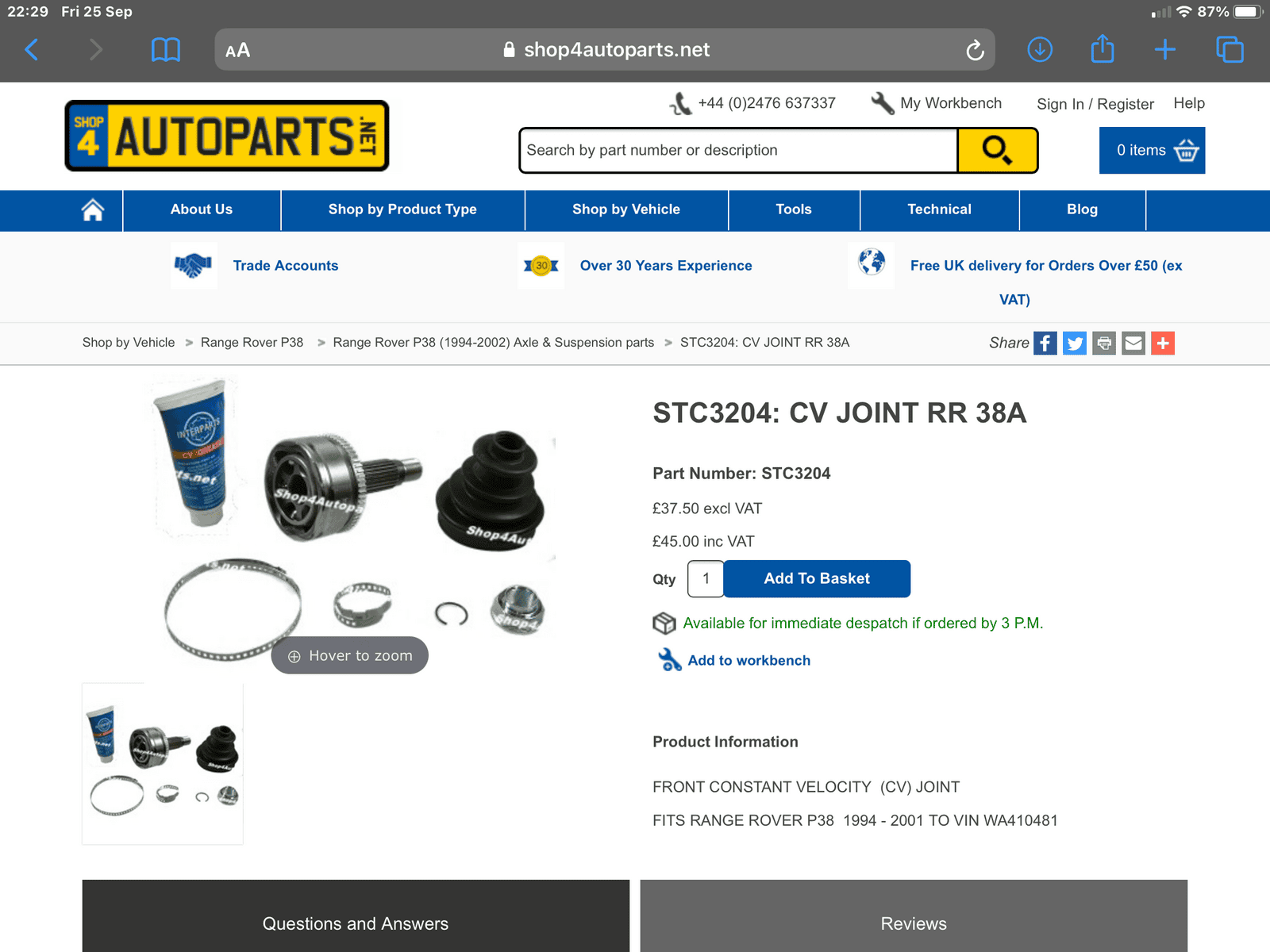Email this product via envelope icon

1133,343
